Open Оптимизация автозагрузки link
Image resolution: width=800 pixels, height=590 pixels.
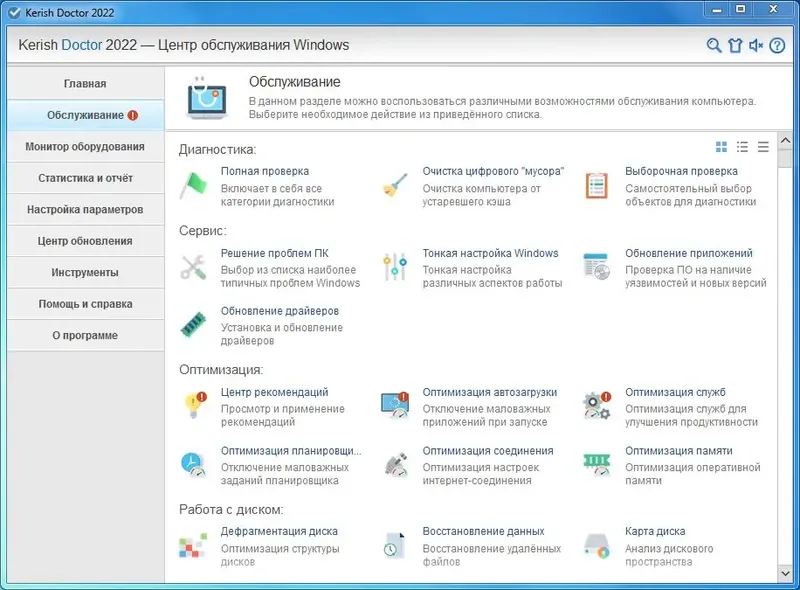point(490,392)
